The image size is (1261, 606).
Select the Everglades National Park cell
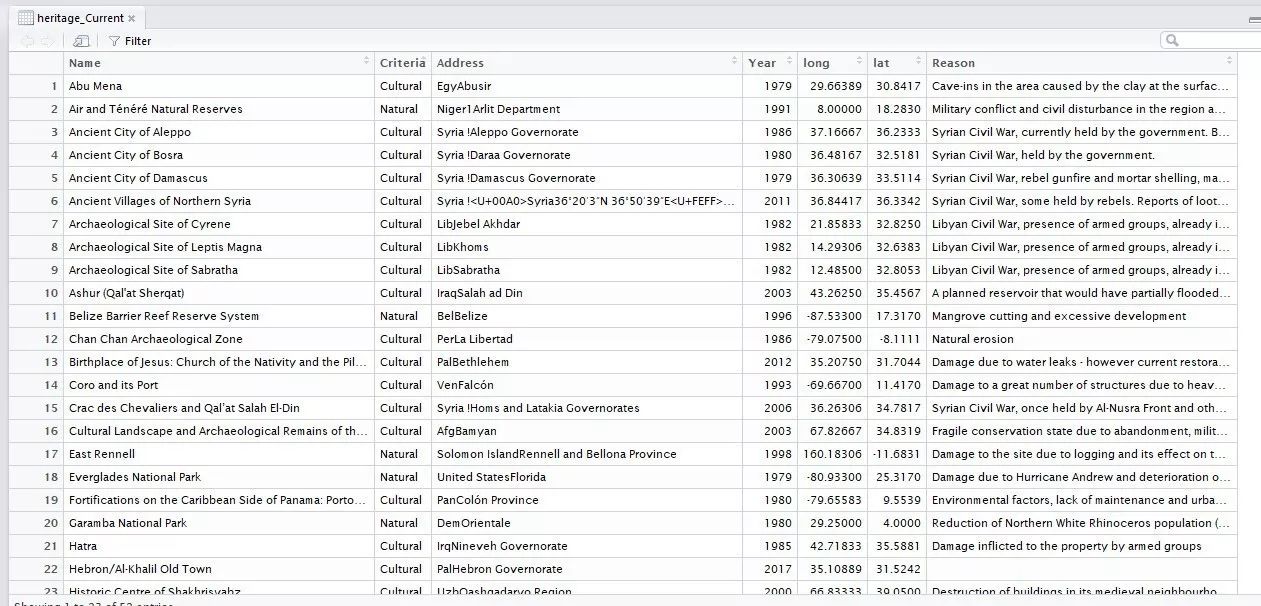coord(134,477)
